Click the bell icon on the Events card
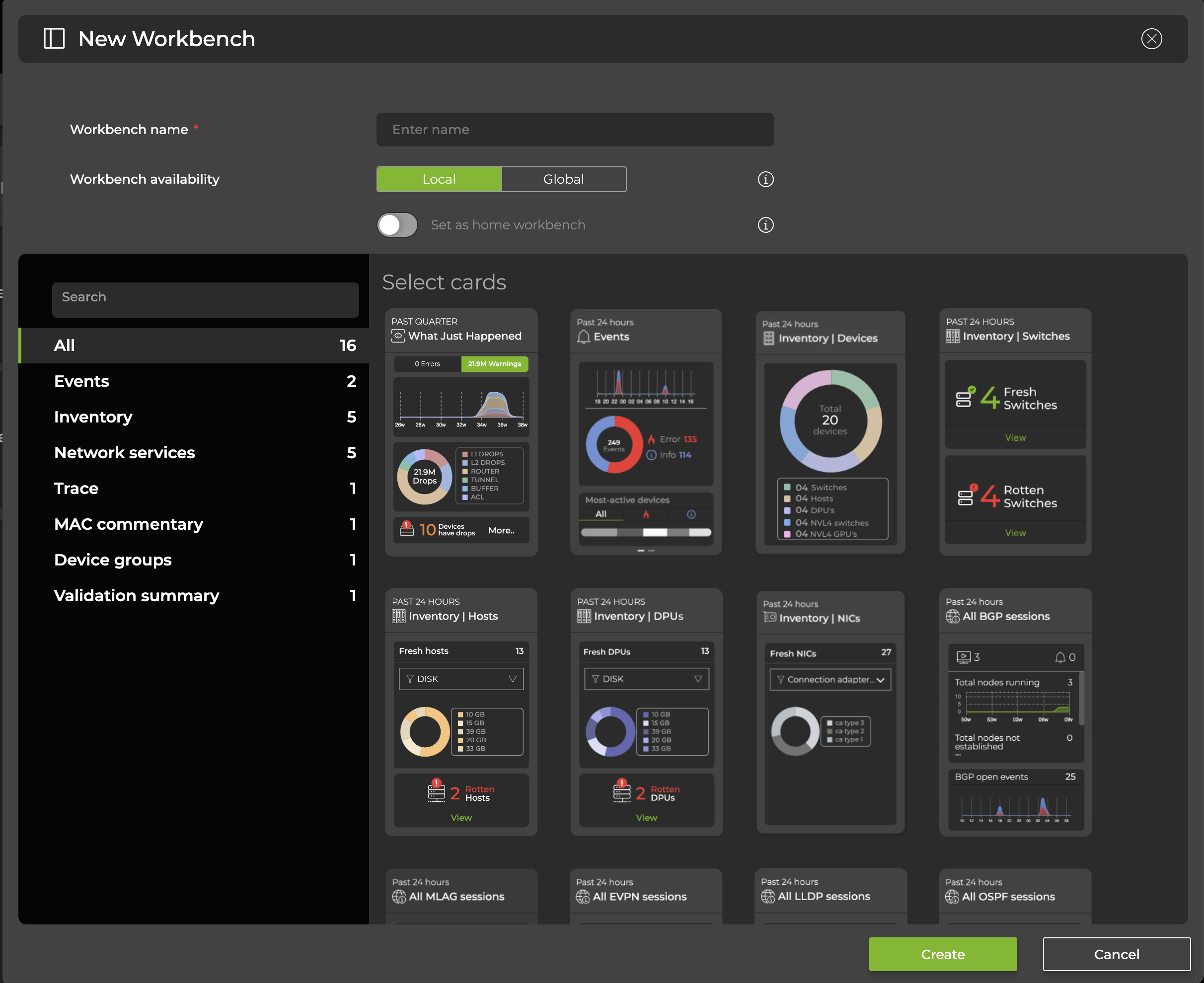The width and height of the screenshot is (1204, 983). [583, 336]
